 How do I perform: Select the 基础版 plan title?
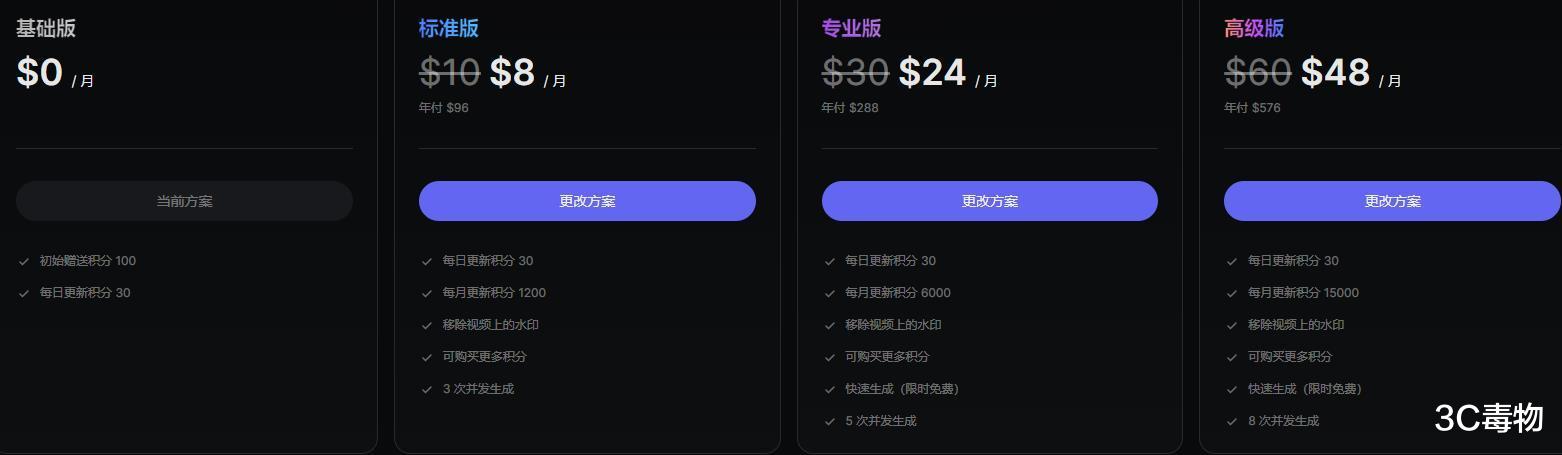tap(46, 28)
